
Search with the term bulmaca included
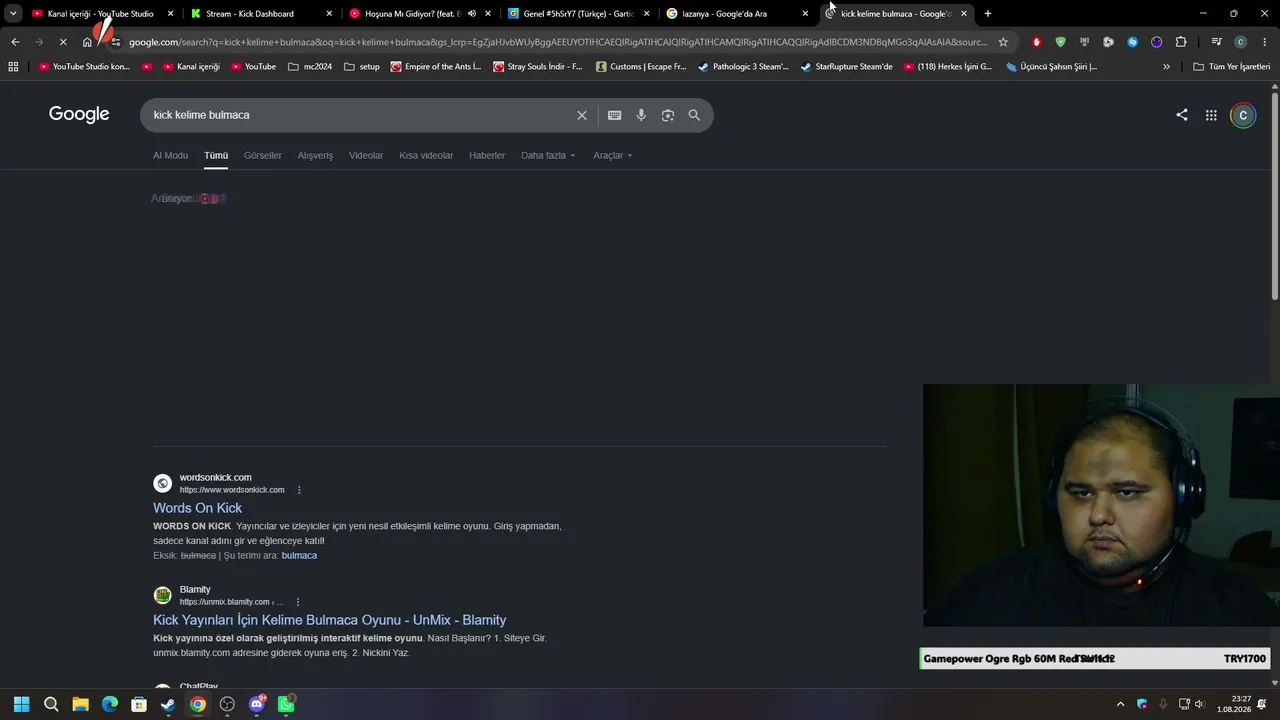click(x=299, y=555)
